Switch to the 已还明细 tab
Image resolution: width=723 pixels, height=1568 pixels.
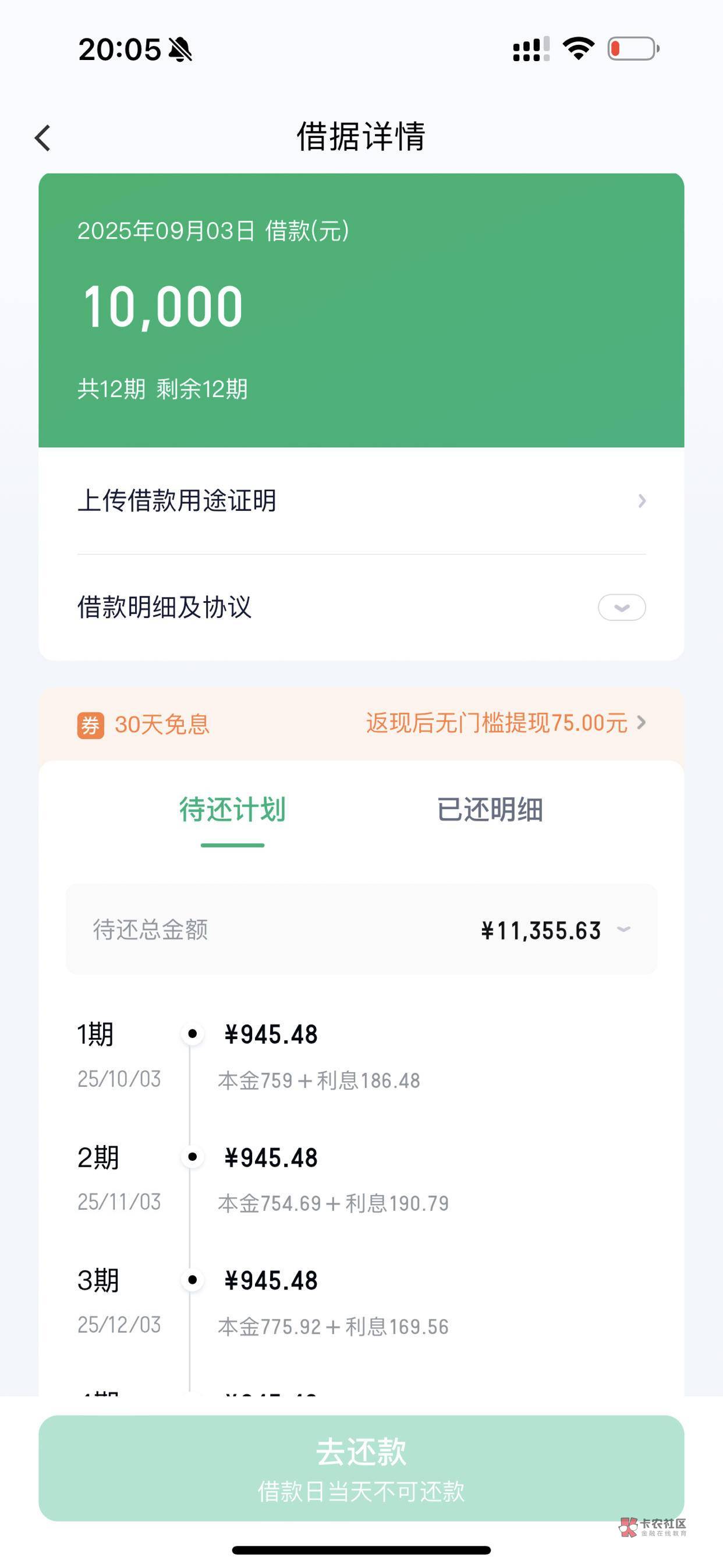point(490,810)
